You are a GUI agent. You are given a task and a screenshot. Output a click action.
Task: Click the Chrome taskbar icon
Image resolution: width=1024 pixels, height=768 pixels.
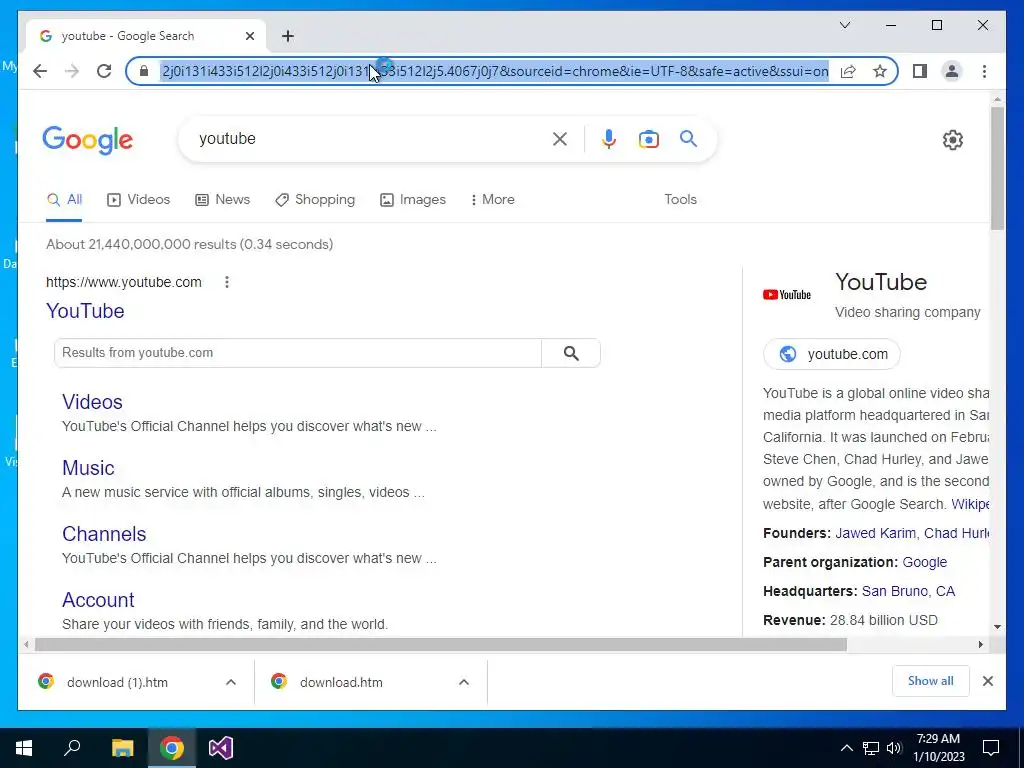pos(172,748)
